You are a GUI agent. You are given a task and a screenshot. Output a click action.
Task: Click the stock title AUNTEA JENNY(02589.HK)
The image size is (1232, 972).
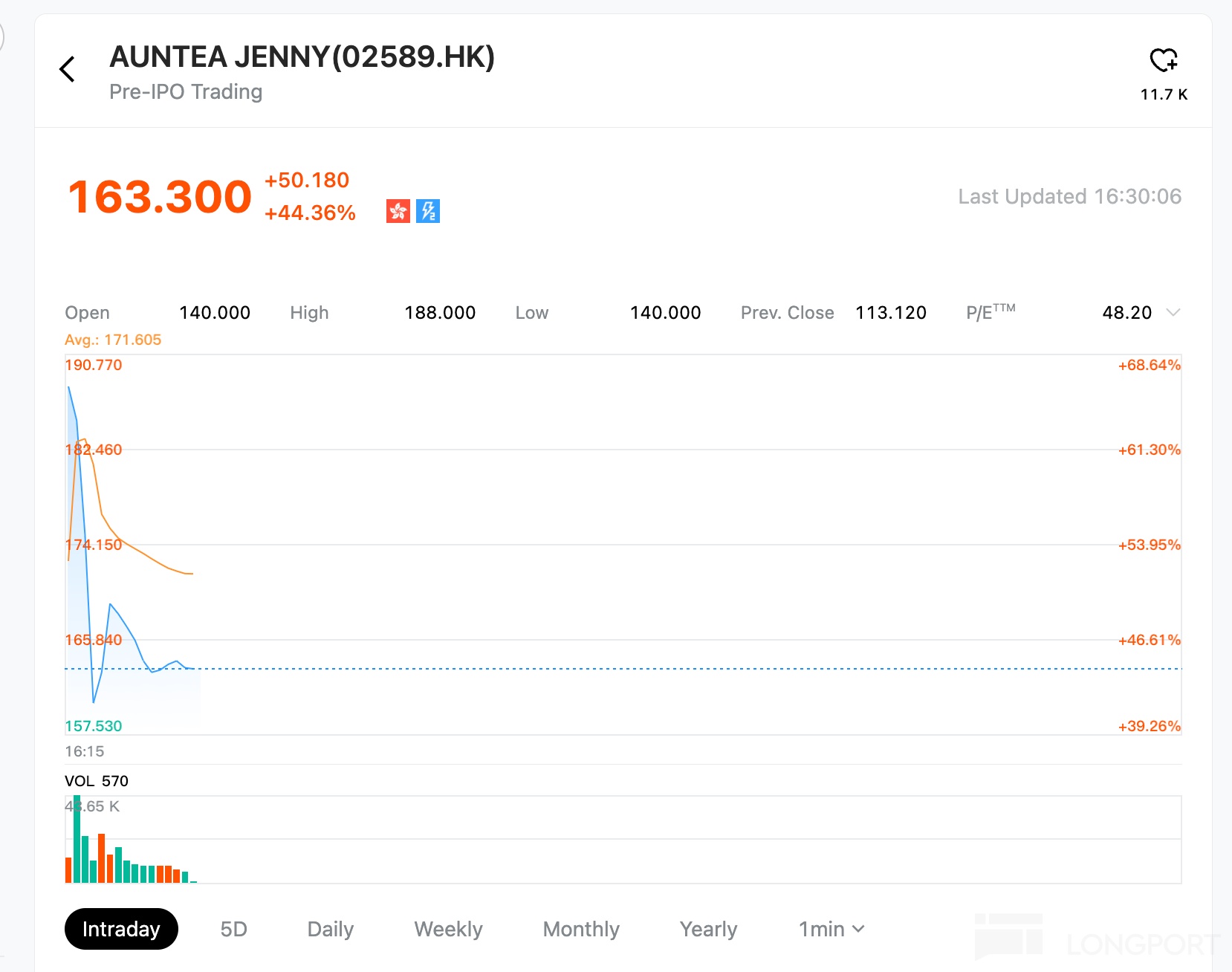[x=302, y=57]
